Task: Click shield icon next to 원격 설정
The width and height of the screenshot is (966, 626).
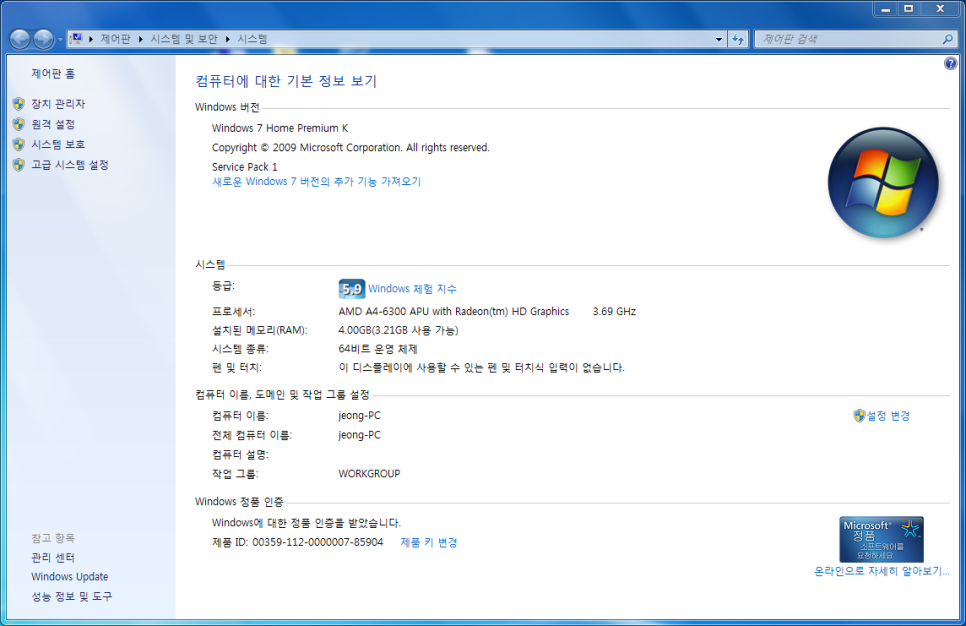Action: (x=19, y=124)
